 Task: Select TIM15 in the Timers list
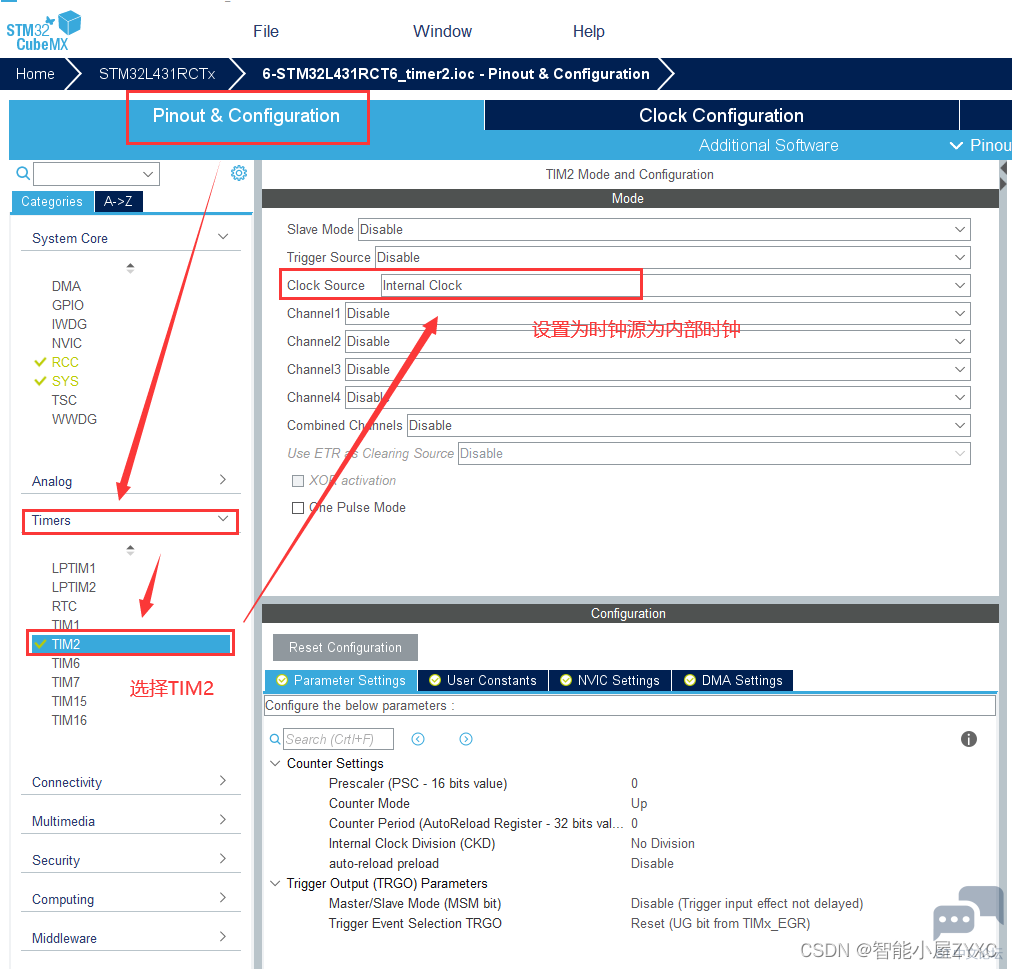(69, 701)
